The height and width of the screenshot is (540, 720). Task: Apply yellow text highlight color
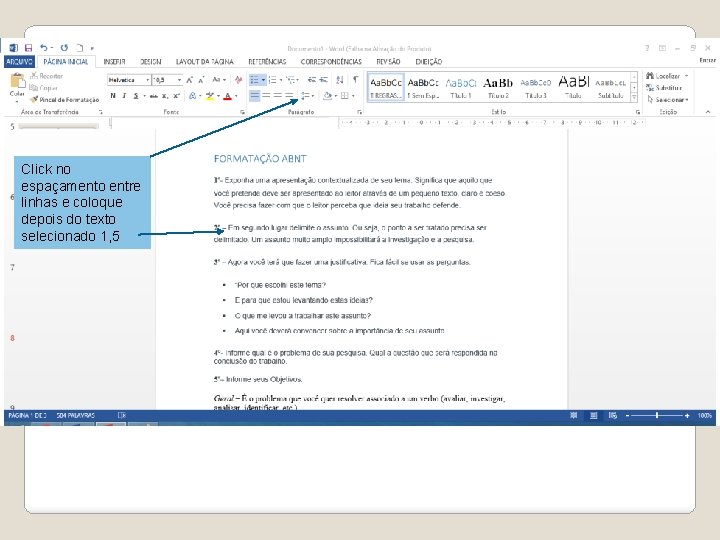coord(210,96)
